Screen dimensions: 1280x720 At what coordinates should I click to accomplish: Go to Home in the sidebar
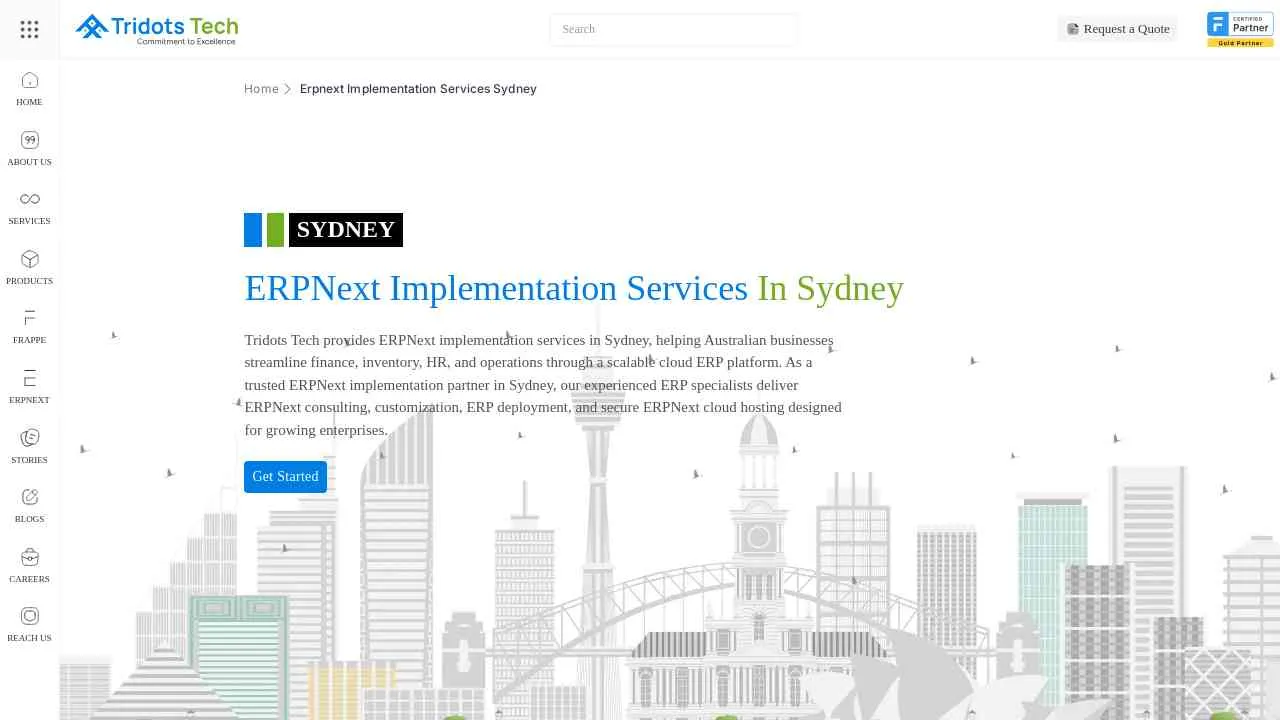[29, 88]
